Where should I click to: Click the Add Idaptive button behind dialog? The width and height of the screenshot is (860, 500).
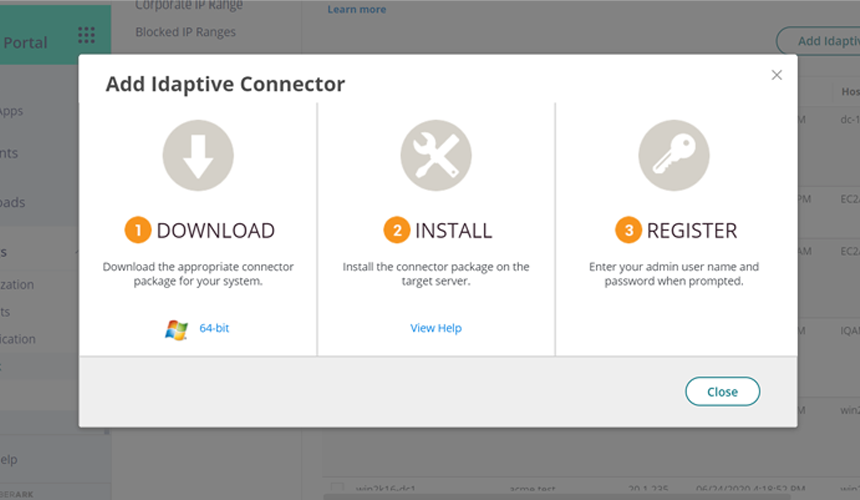[x=818, y=41]
